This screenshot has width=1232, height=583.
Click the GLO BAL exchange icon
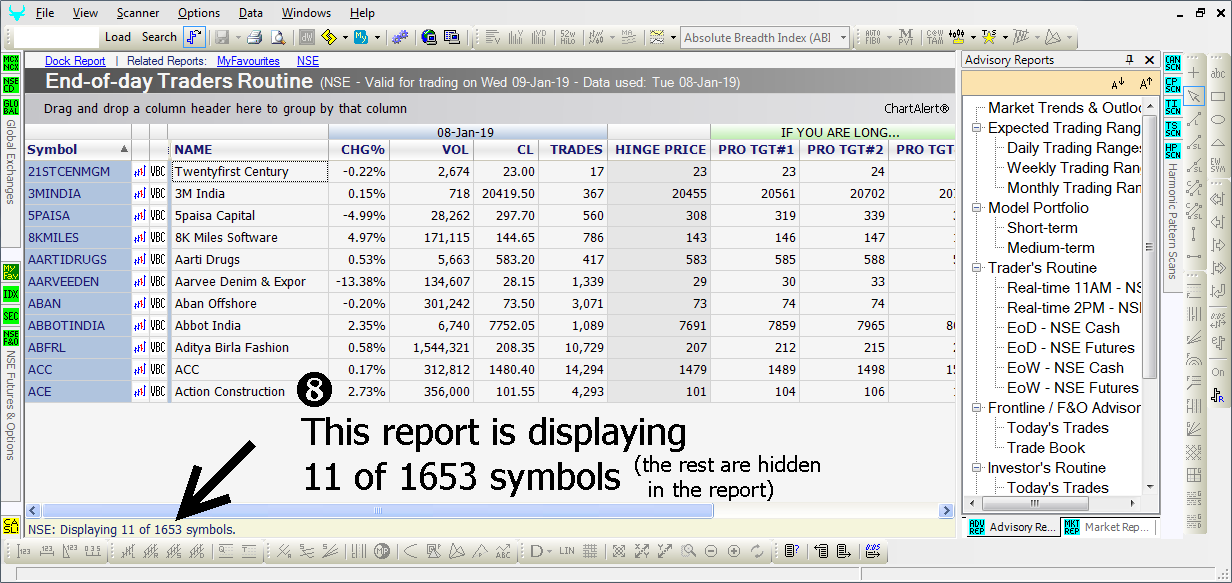pos(11,107)
